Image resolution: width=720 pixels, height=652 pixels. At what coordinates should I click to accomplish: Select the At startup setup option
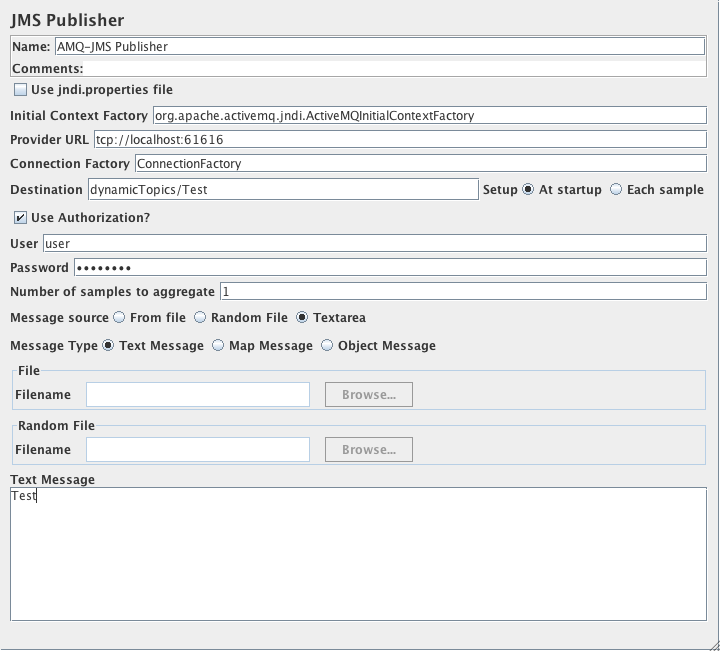click(528, 190)
